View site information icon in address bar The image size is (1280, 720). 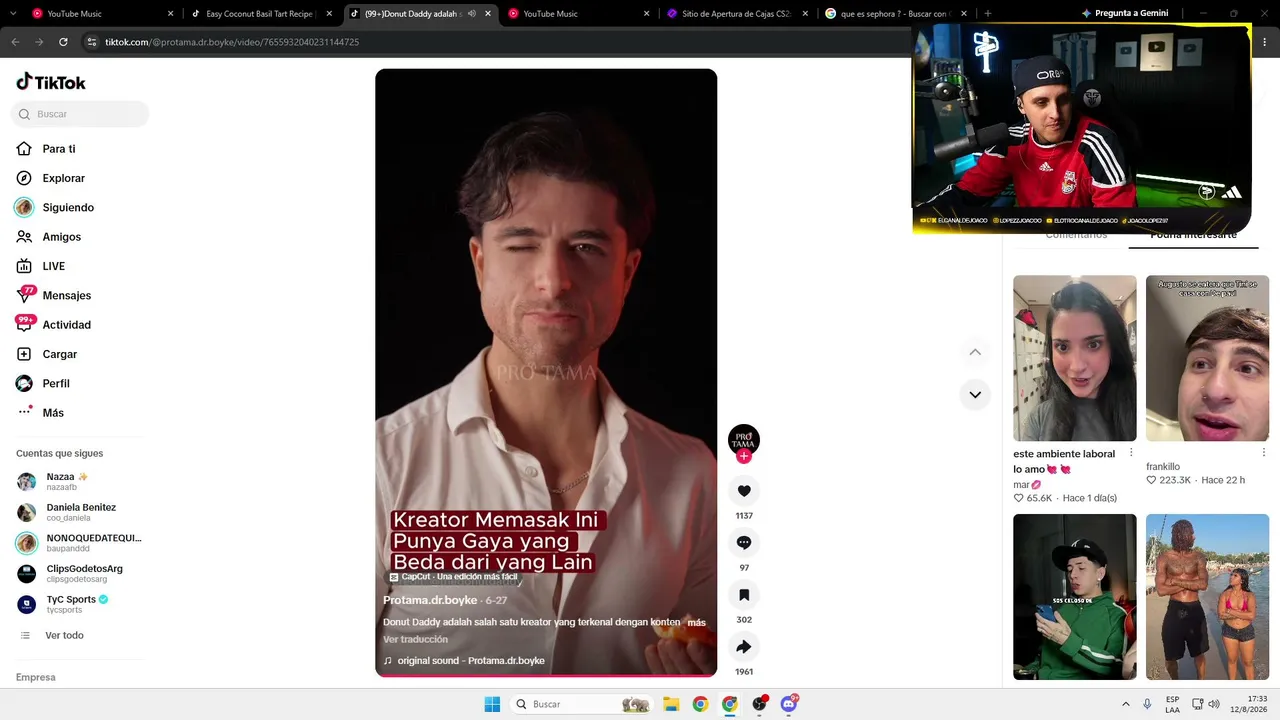pos(92,42)
